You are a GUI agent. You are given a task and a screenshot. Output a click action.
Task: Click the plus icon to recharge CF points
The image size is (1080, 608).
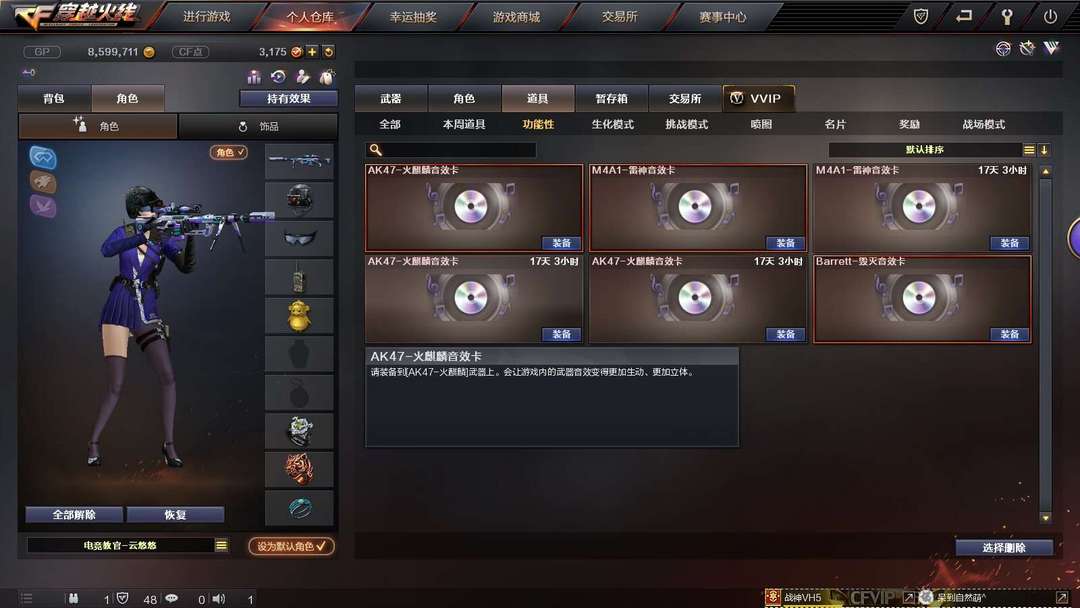[312, 52]
